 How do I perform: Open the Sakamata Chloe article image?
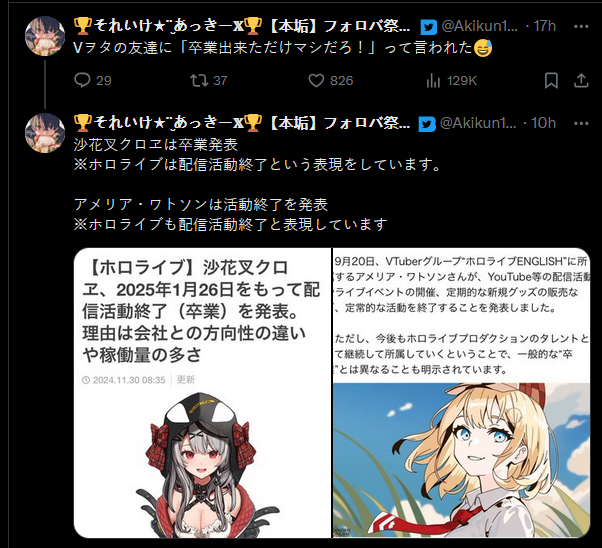(x=202, y=393)
